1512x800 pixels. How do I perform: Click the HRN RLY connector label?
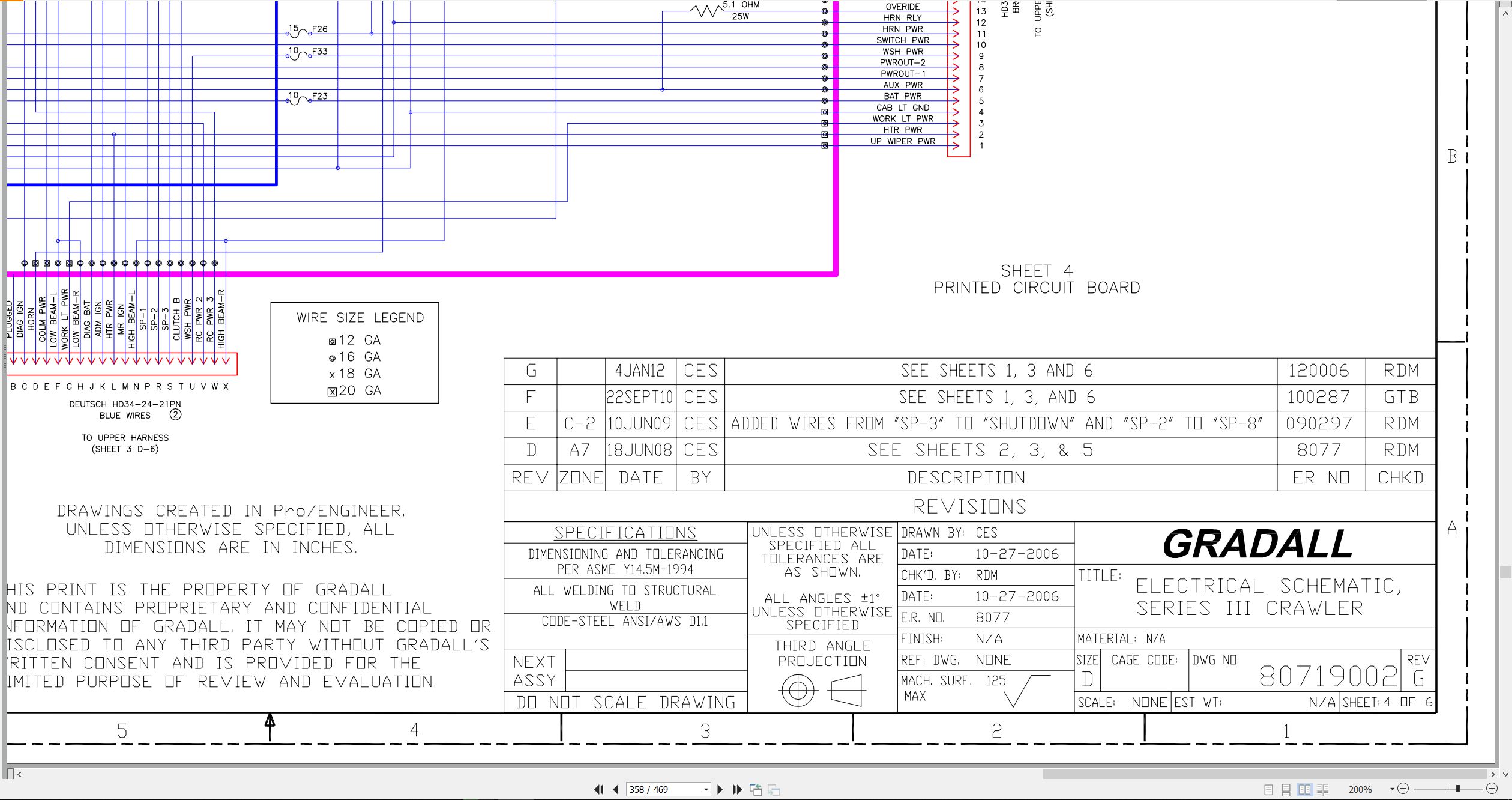(902, 18)
